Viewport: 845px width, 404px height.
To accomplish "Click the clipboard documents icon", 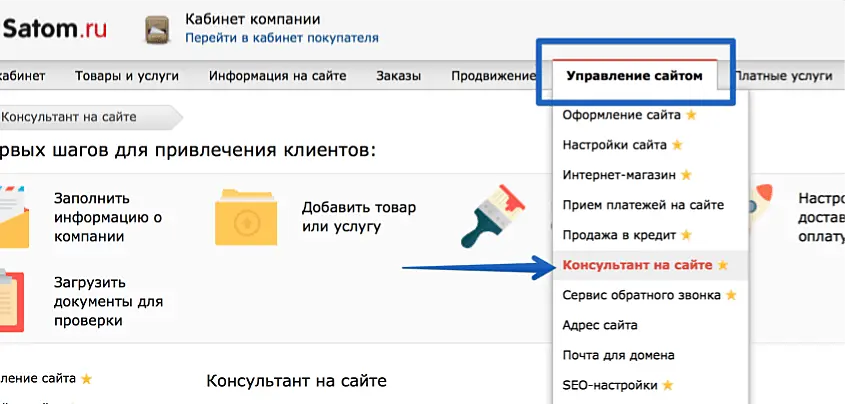I will click(x=12, y=301).
